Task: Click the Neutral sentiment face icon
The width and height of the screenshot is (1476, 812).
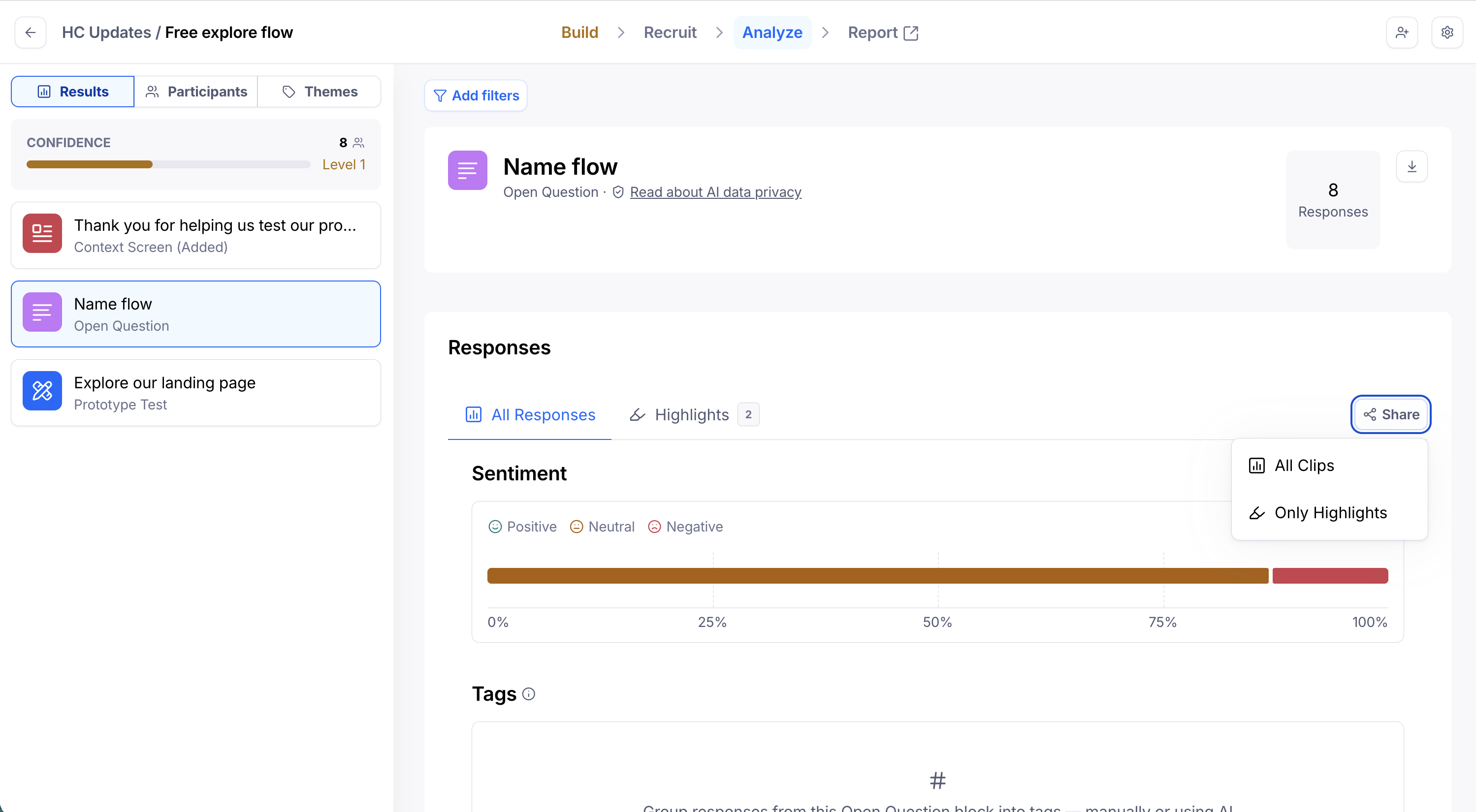Action: pyautogui.click(x=577, y=527)
